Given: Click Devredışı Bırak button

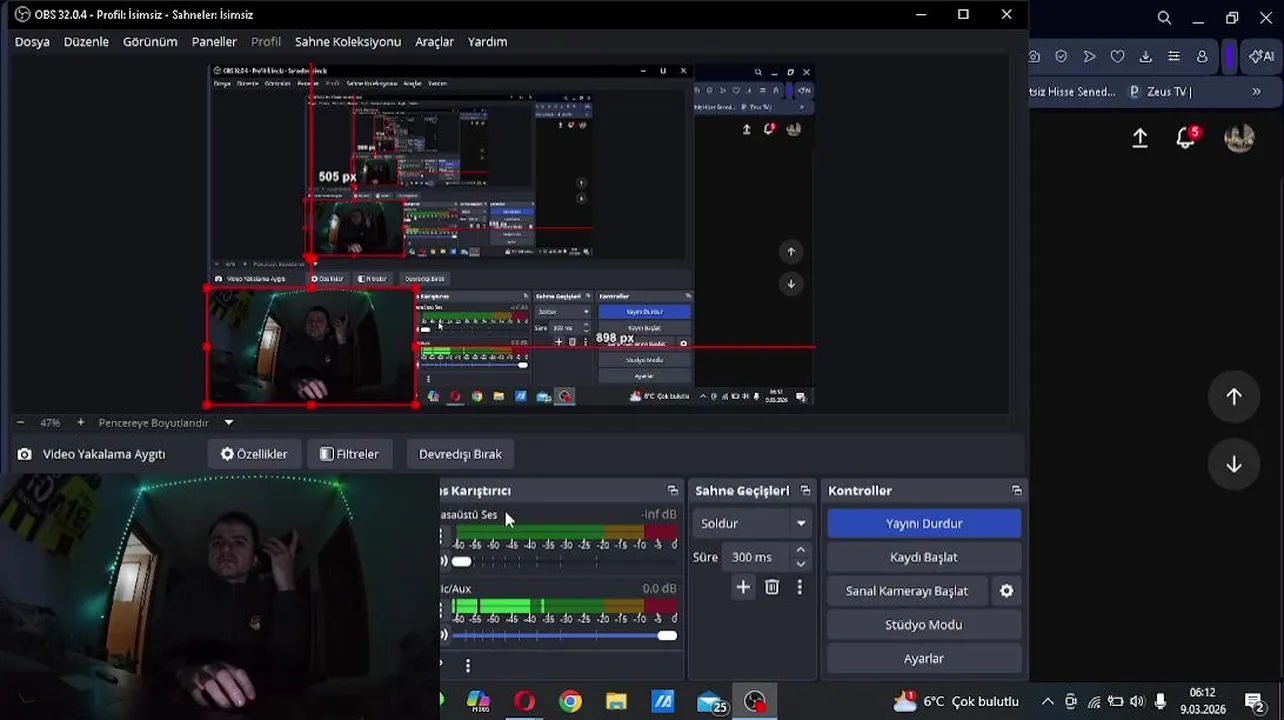Looking at the screenshot, I should (x=460, y=454).
